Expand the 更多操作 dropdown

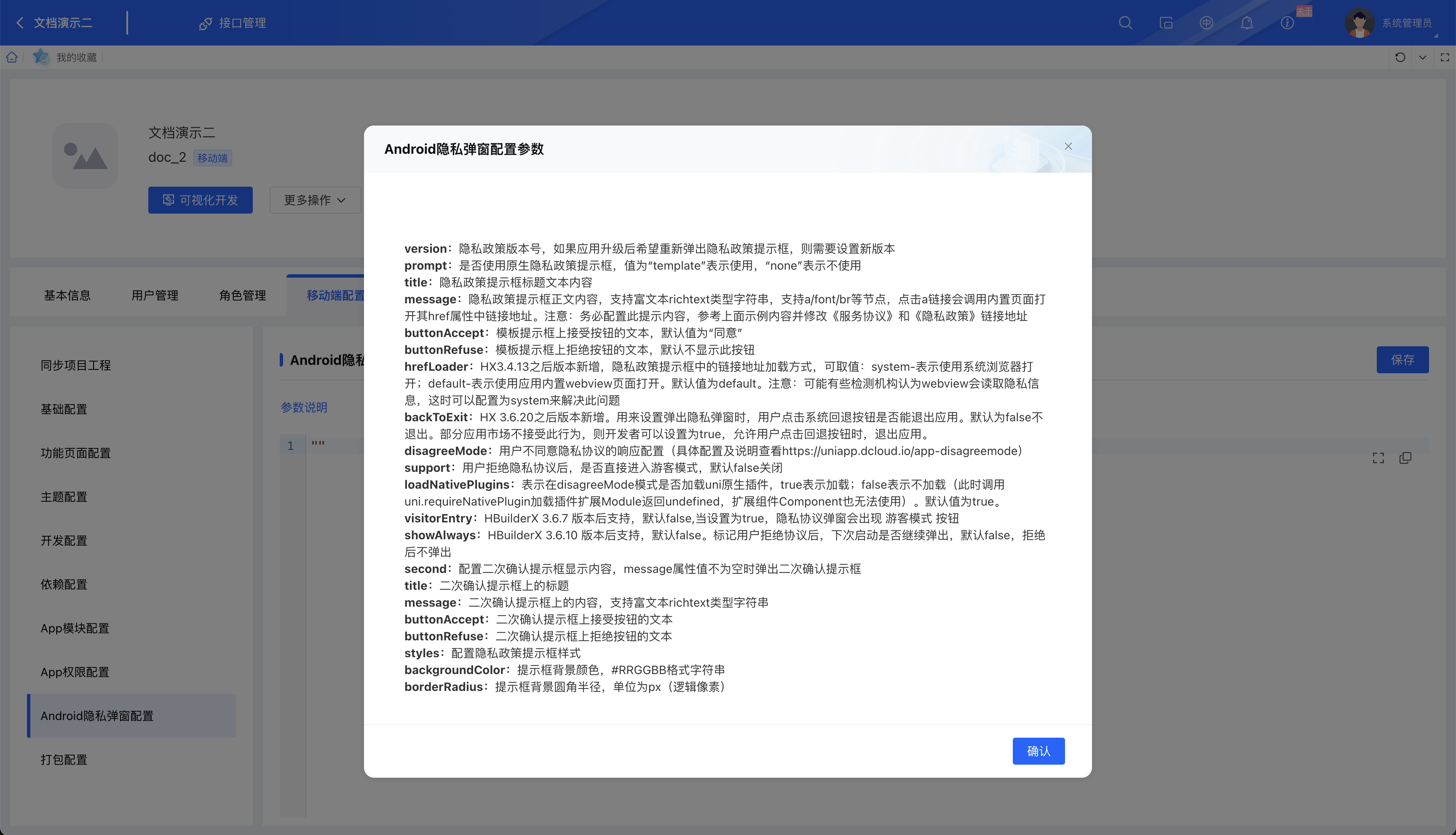click(315, 200)
